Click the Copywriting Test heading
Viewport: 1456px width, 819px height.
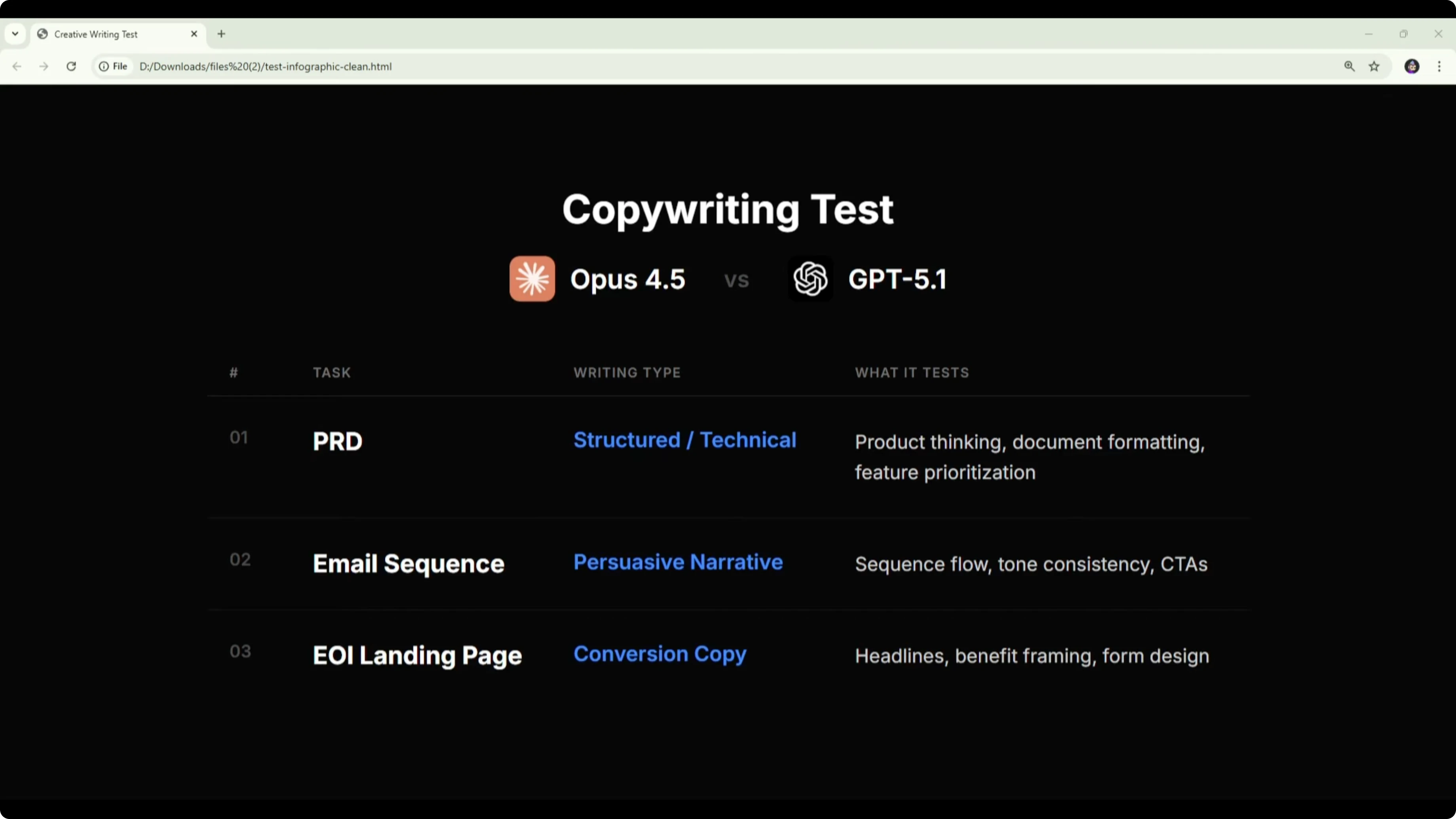[728, 209]
